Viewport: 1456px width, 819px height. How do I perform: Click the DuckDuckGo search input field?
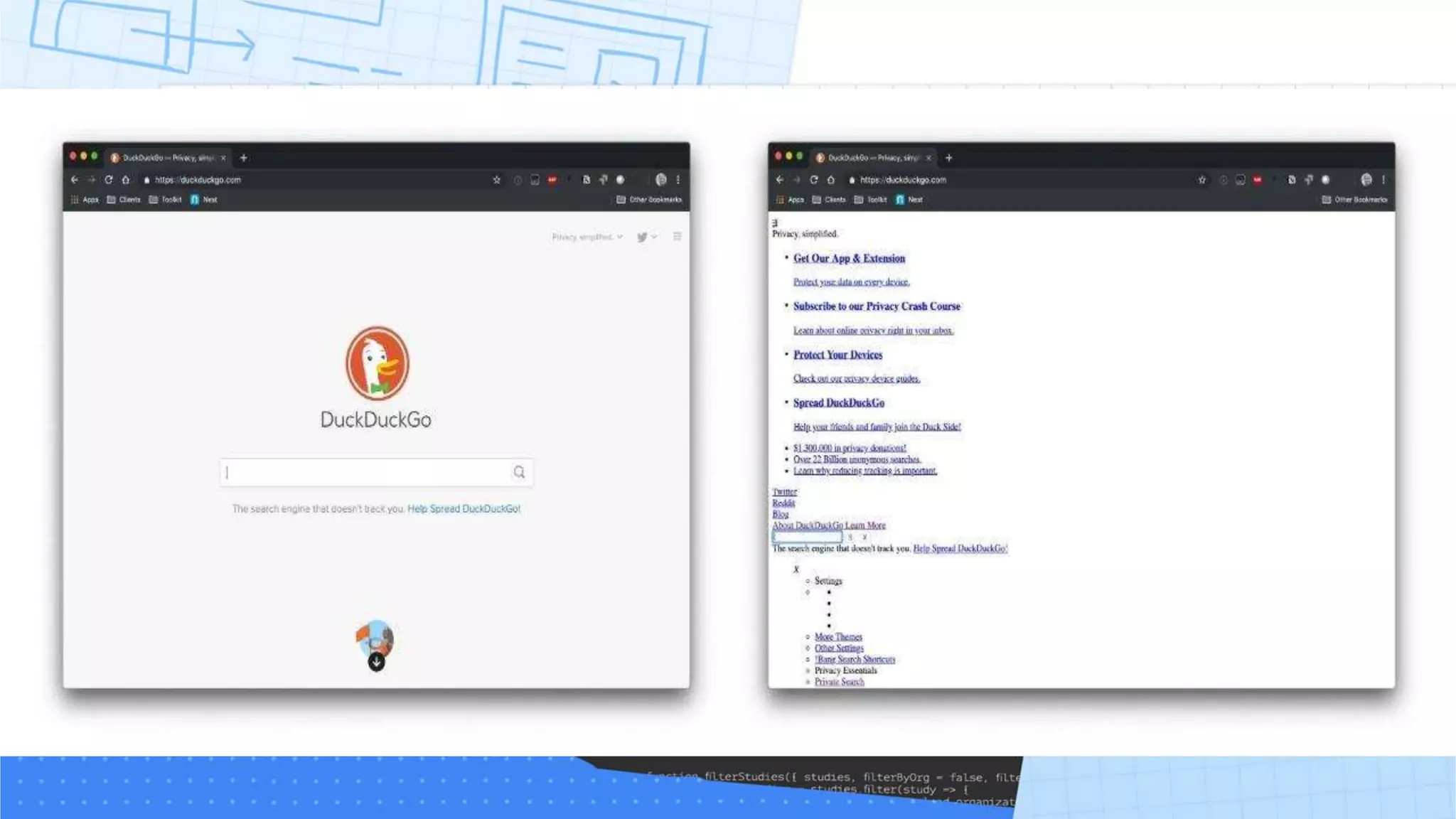click(x=366, y=472)
